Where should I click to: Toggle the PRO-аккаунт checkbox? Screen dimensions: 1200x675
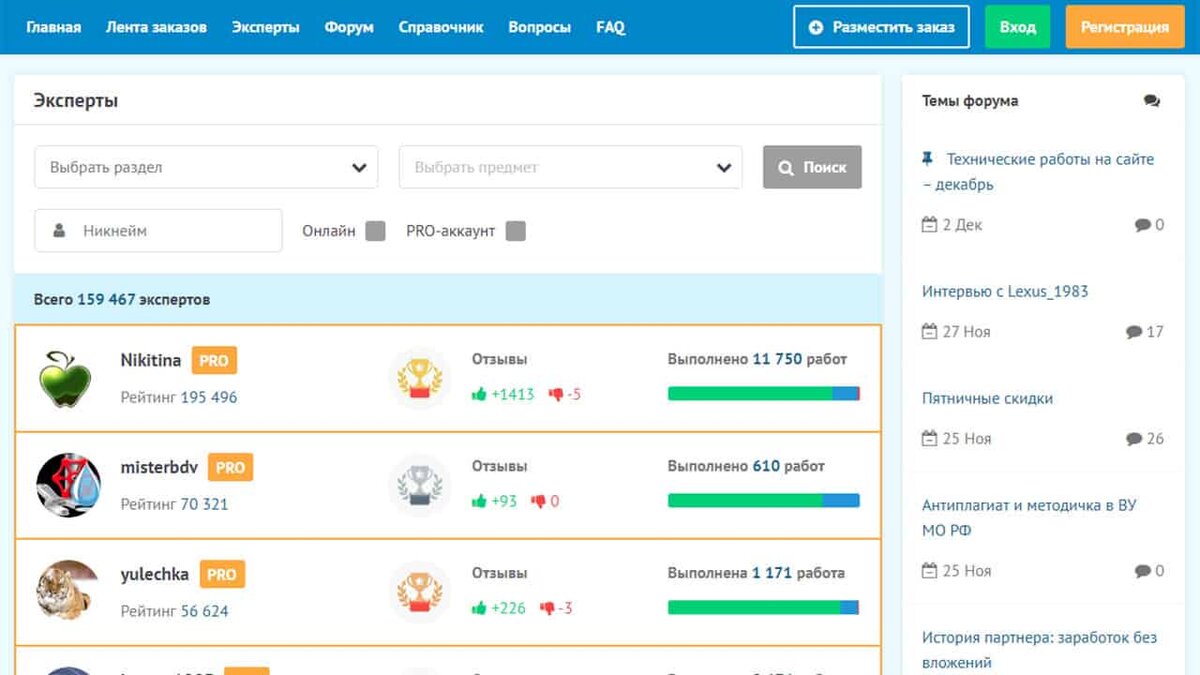515,231
